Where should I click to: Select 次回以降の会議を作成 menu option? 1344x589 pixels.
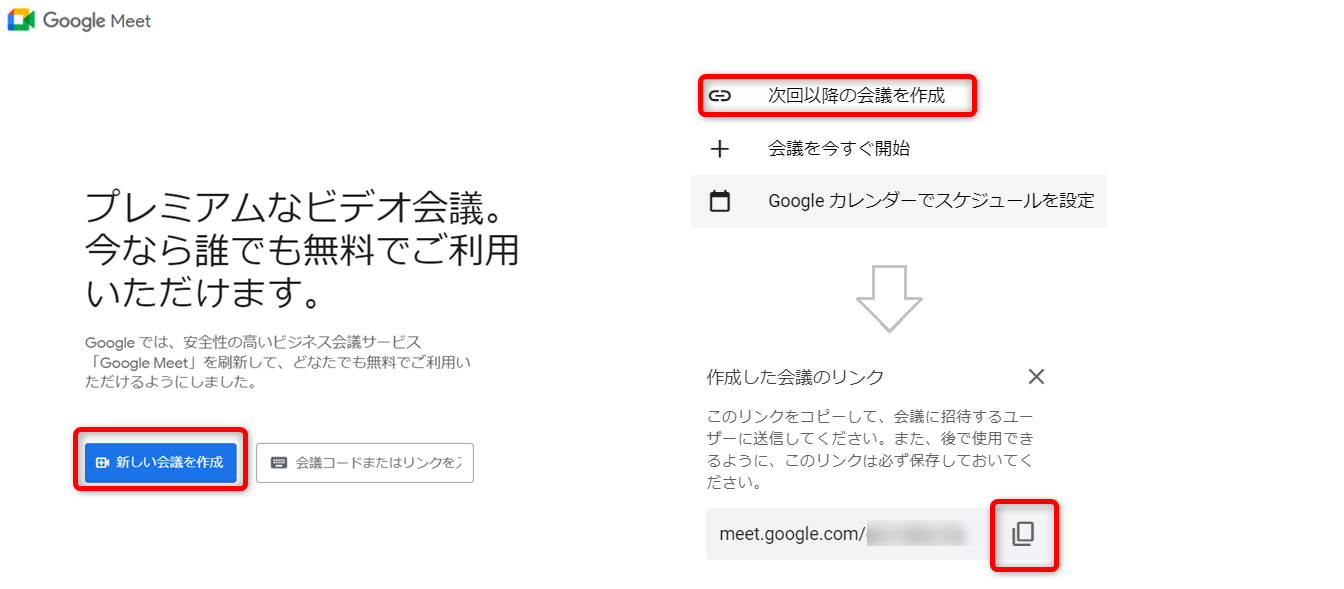(856, 96)
